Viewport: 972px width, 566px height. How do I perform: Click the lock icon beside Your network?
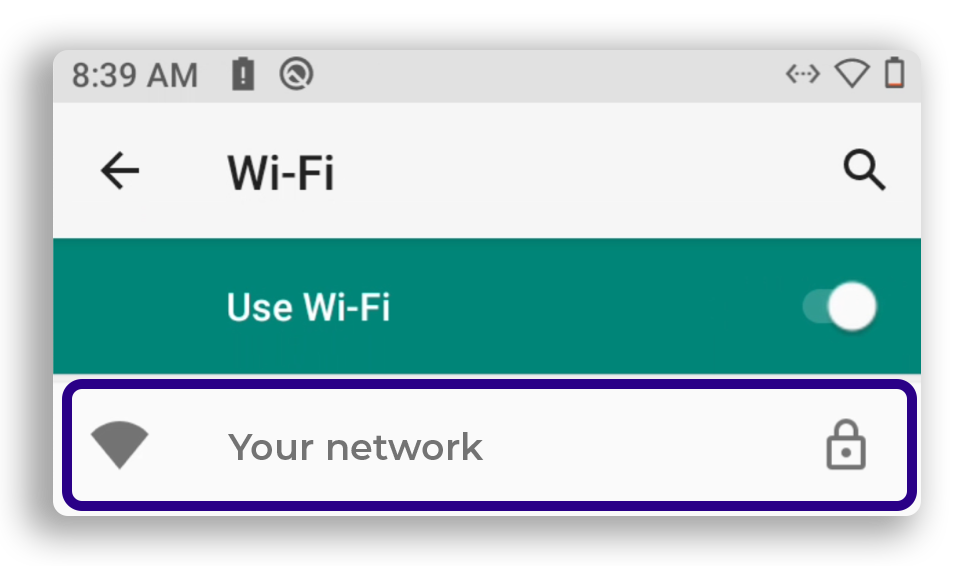pyautogui.click(x=846, y=445)
